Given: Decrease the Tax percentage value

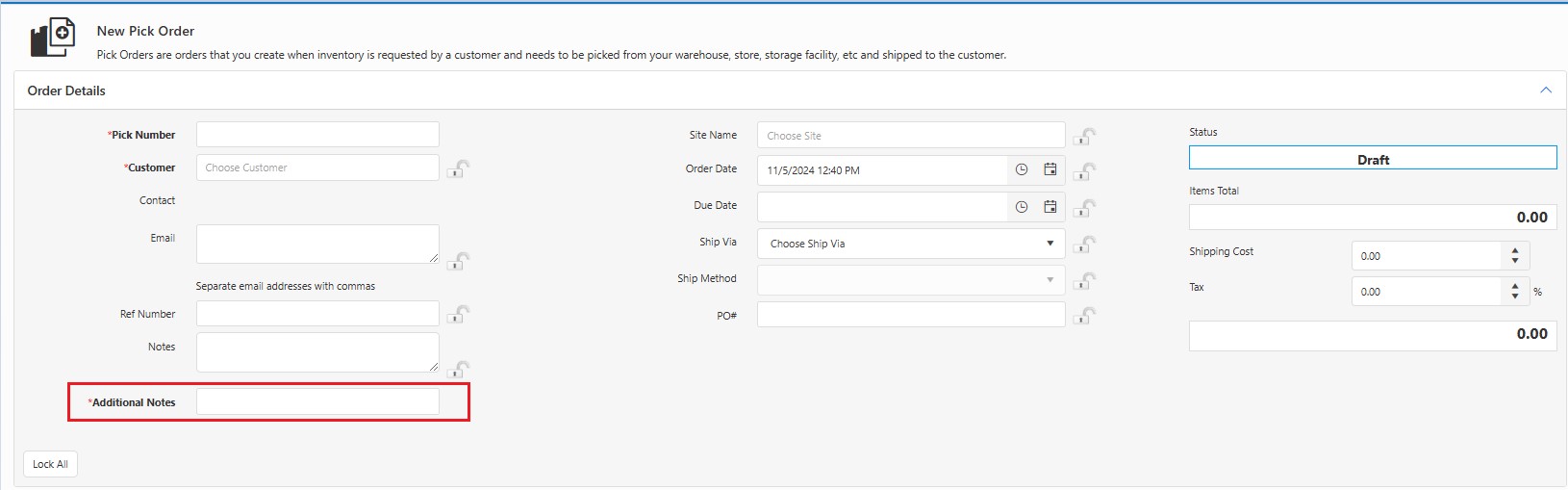Looking at the screenshot, I should click(1515, 297).
